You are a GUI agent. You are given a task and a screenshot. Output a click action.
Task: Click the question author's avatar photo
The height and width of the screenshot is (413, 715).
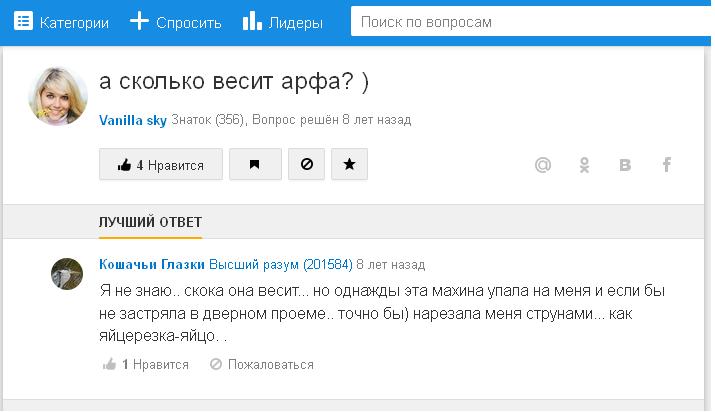tap(58, 97)
